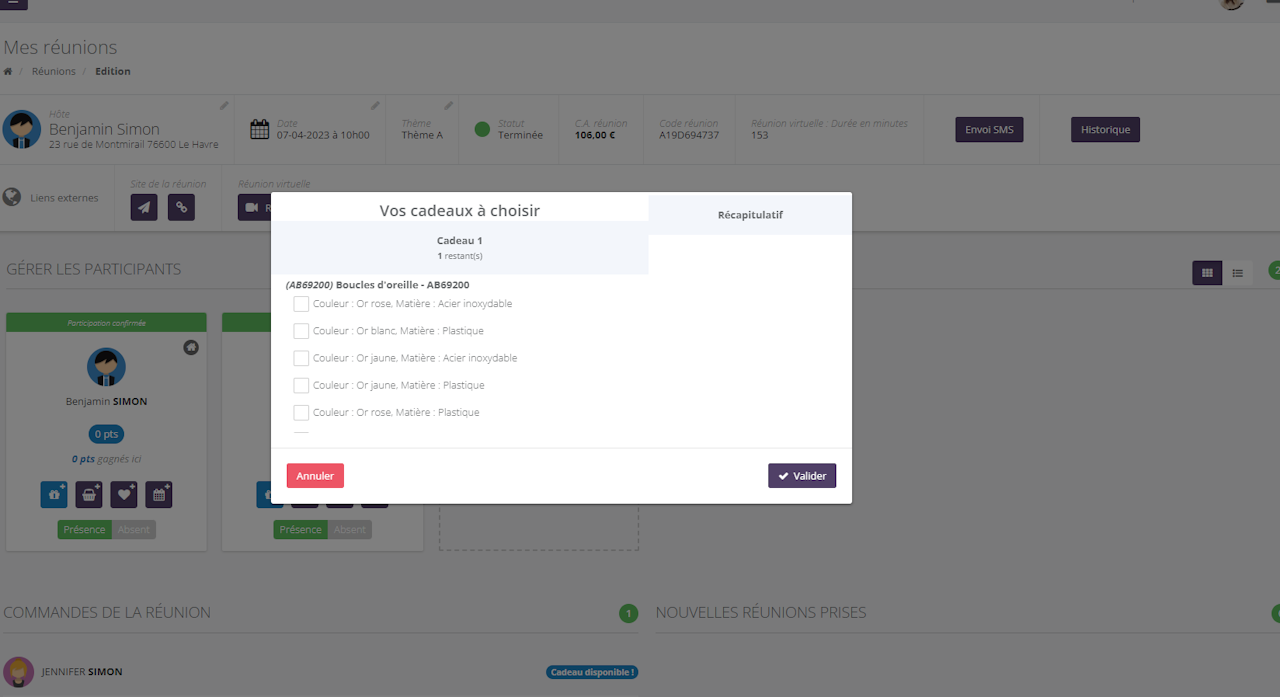Select the Cadeau 1 tab
Screen dimensions: 1280x697
(460, 247)
